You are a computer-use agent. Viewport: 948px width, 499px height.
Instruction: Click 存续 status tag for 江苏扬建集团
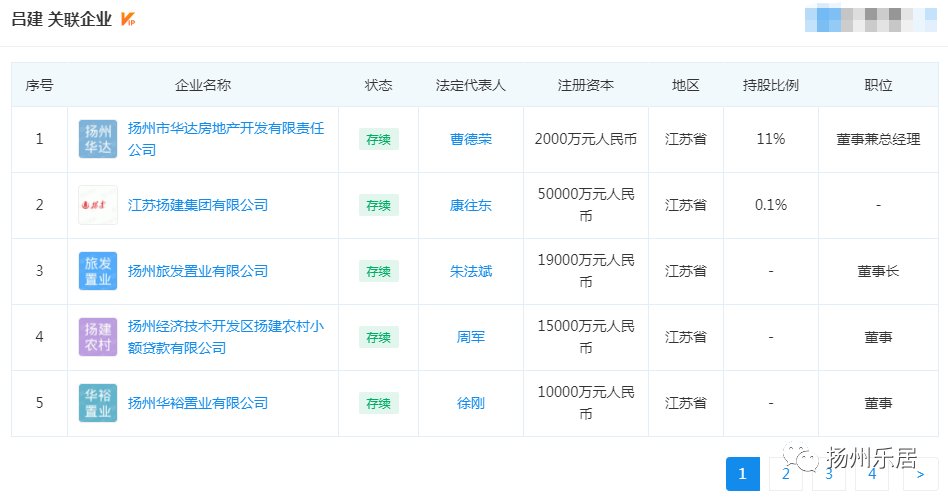378,206
